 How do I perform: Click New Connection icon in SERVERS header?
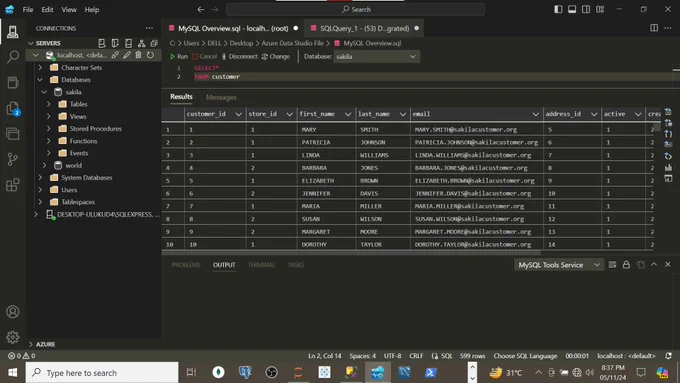point(101,43)
